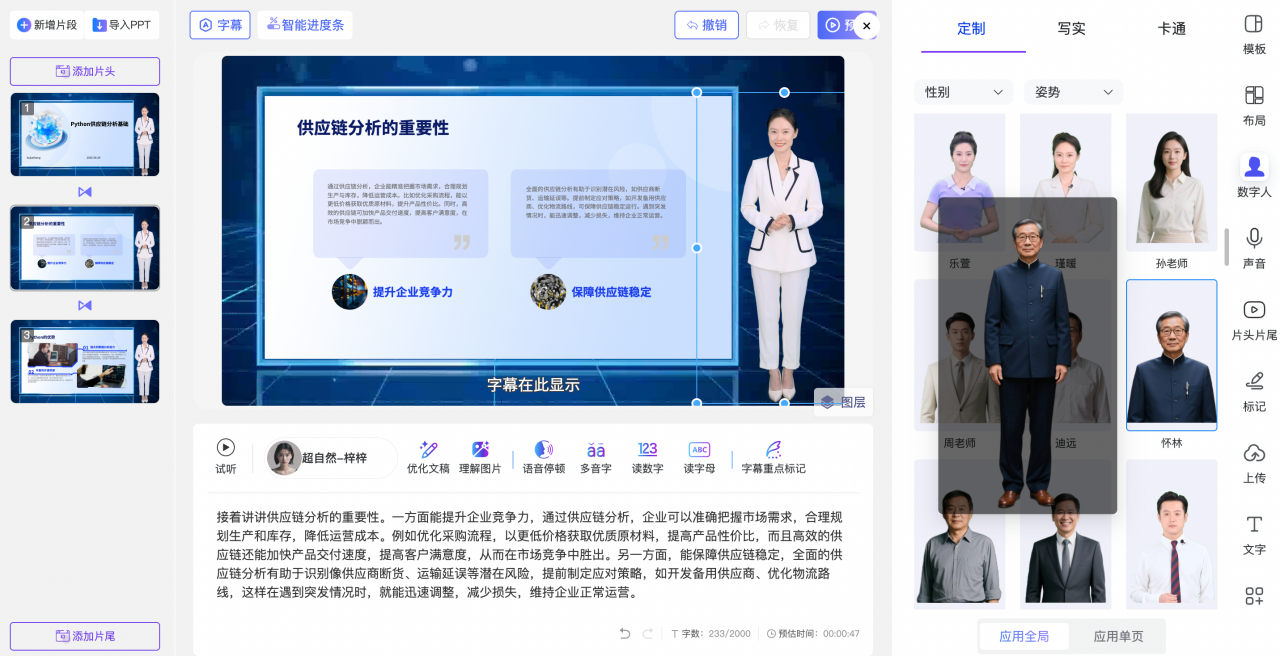1280x656 pixels.
Task: Open the 超自然-梓梓 voice selector
Action: coord(331,458)
